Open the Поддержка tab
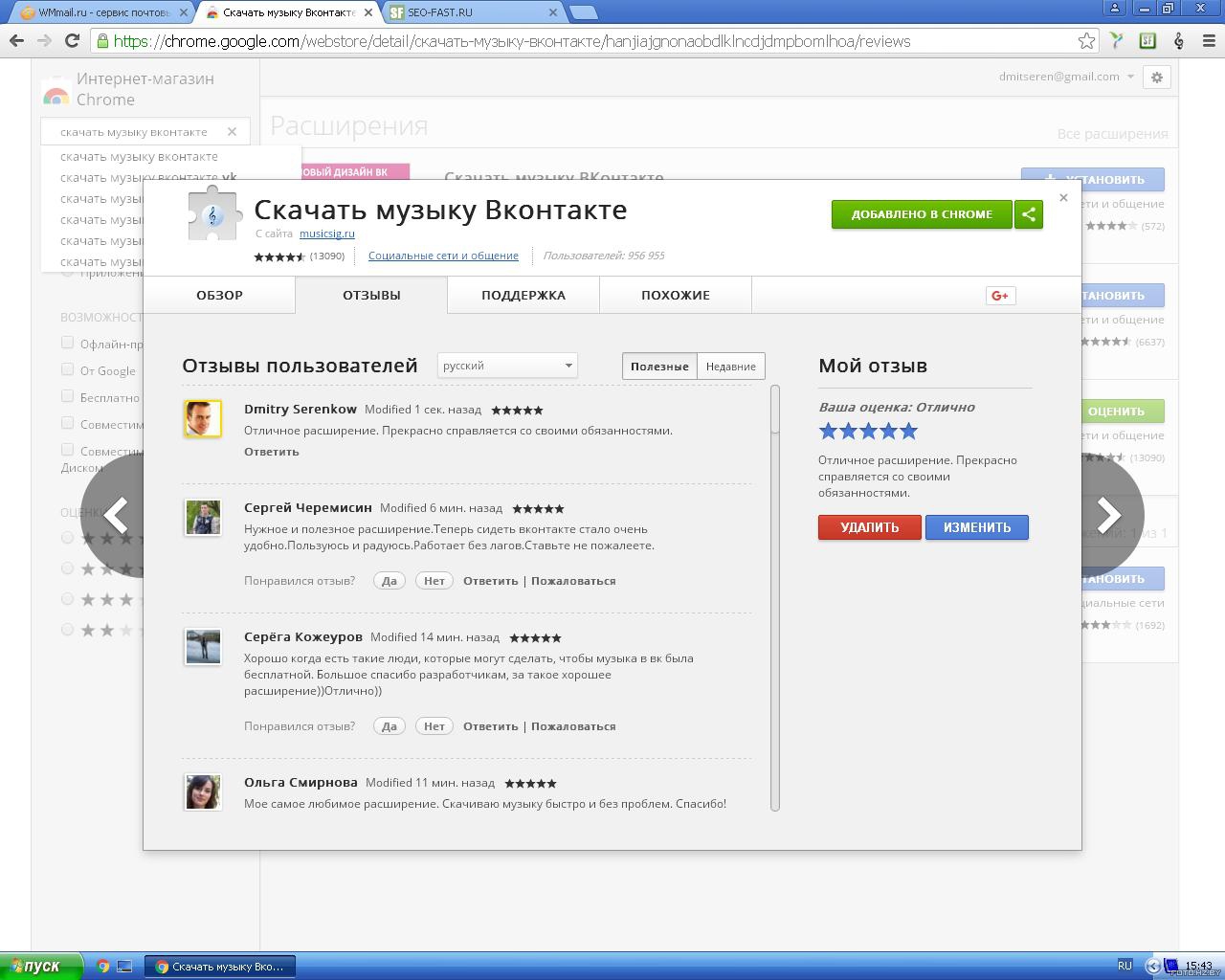1225x980 pixels. pos(523,295)
